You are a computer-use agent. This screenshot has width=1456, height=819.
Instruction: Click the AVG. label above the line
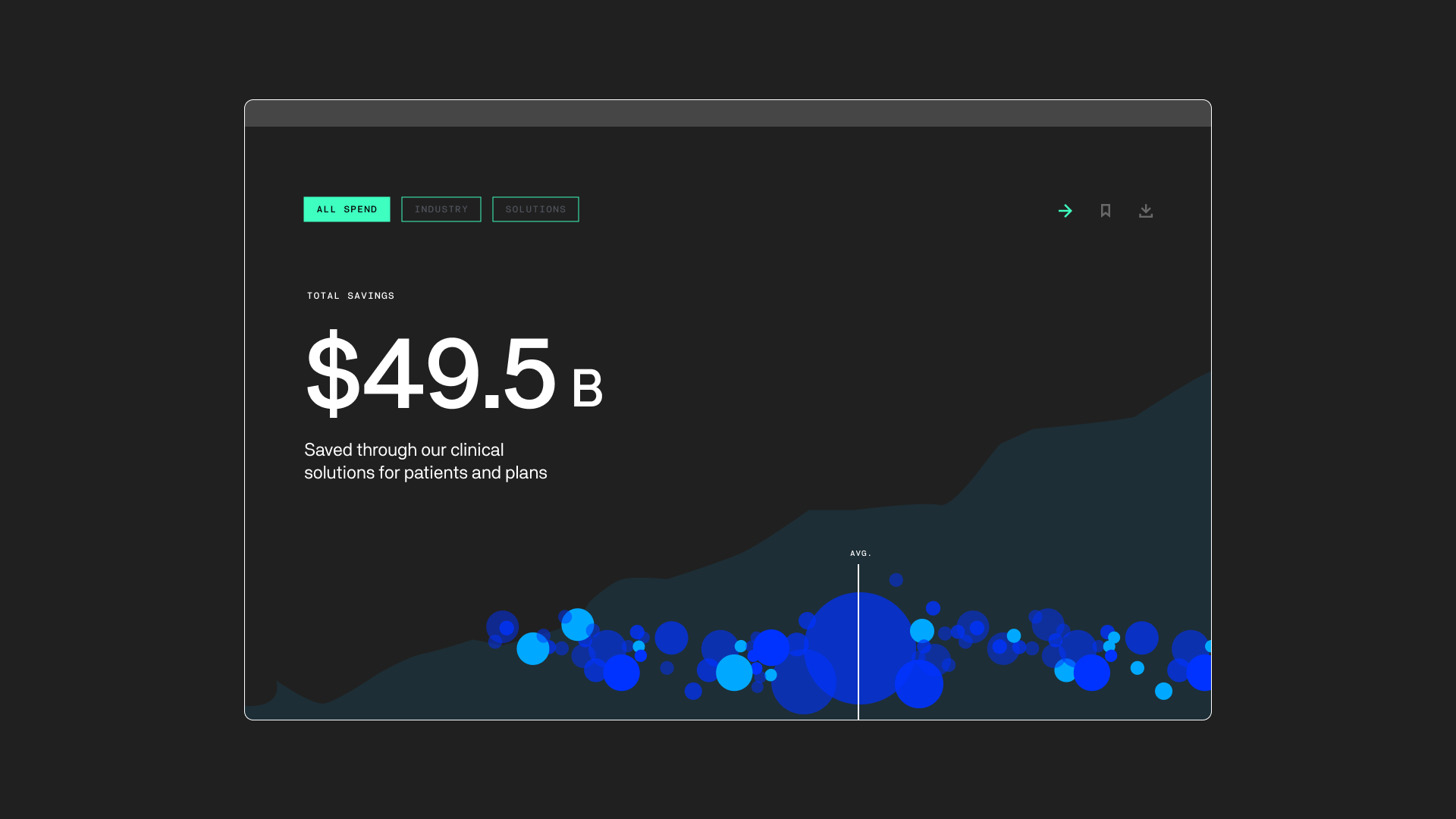(861, 554)
